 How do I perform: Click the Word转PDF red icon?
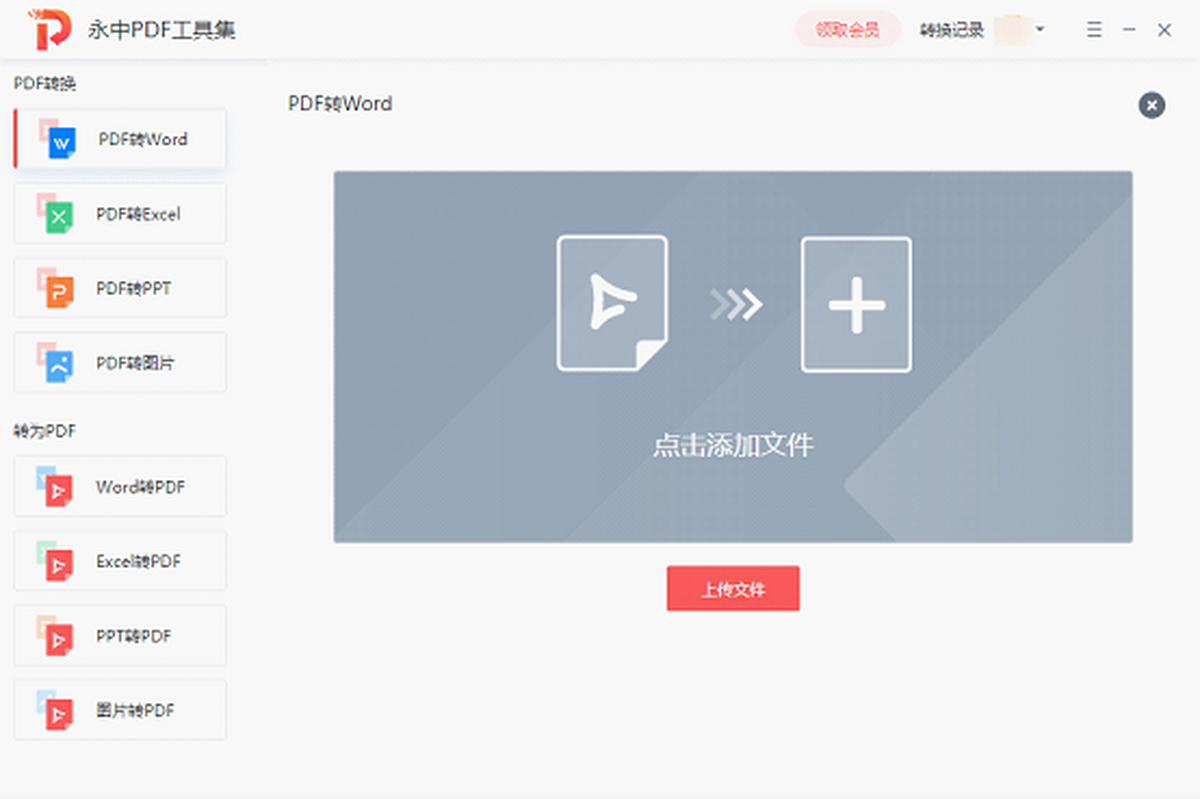[60, 490]
